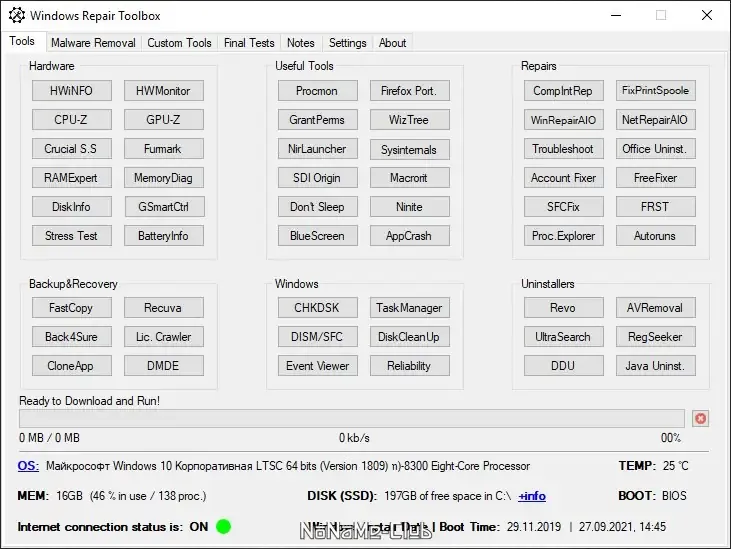Launch DMDE

(x=164, y=365)
